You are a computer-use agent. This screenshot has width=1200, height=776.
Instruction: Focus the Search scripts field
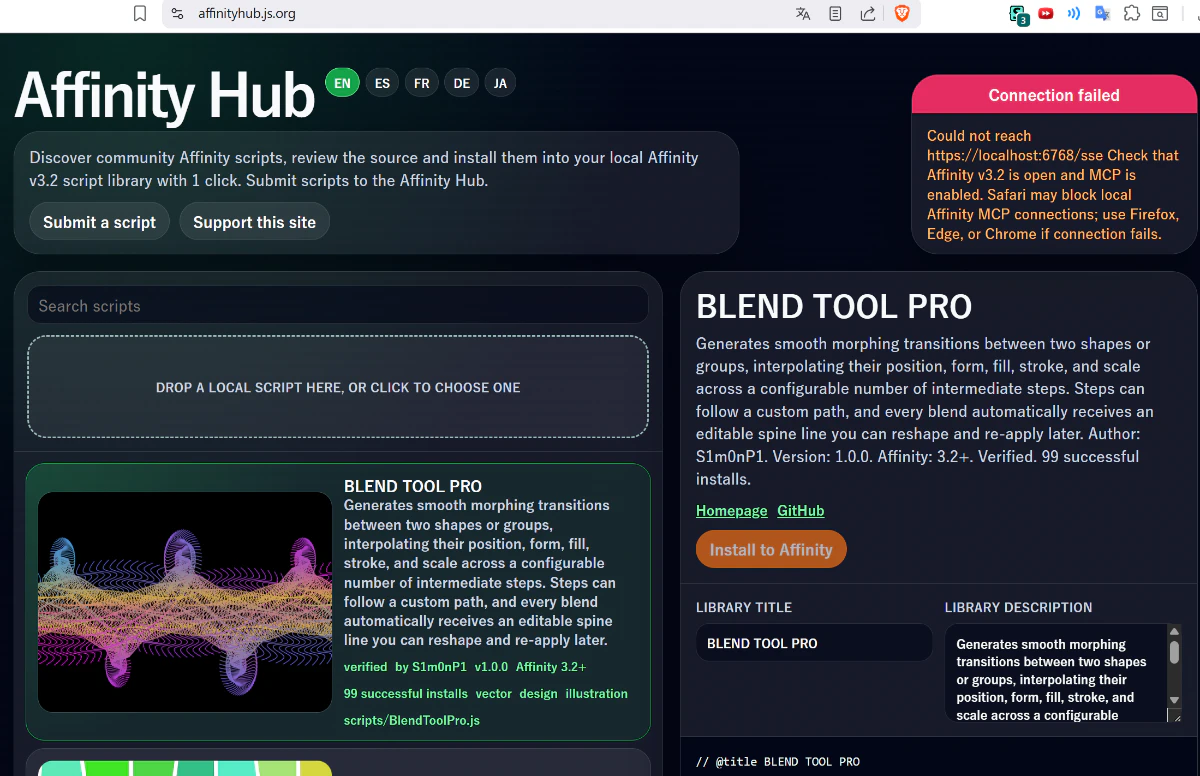pyautogui.click(x=337, y=306)
